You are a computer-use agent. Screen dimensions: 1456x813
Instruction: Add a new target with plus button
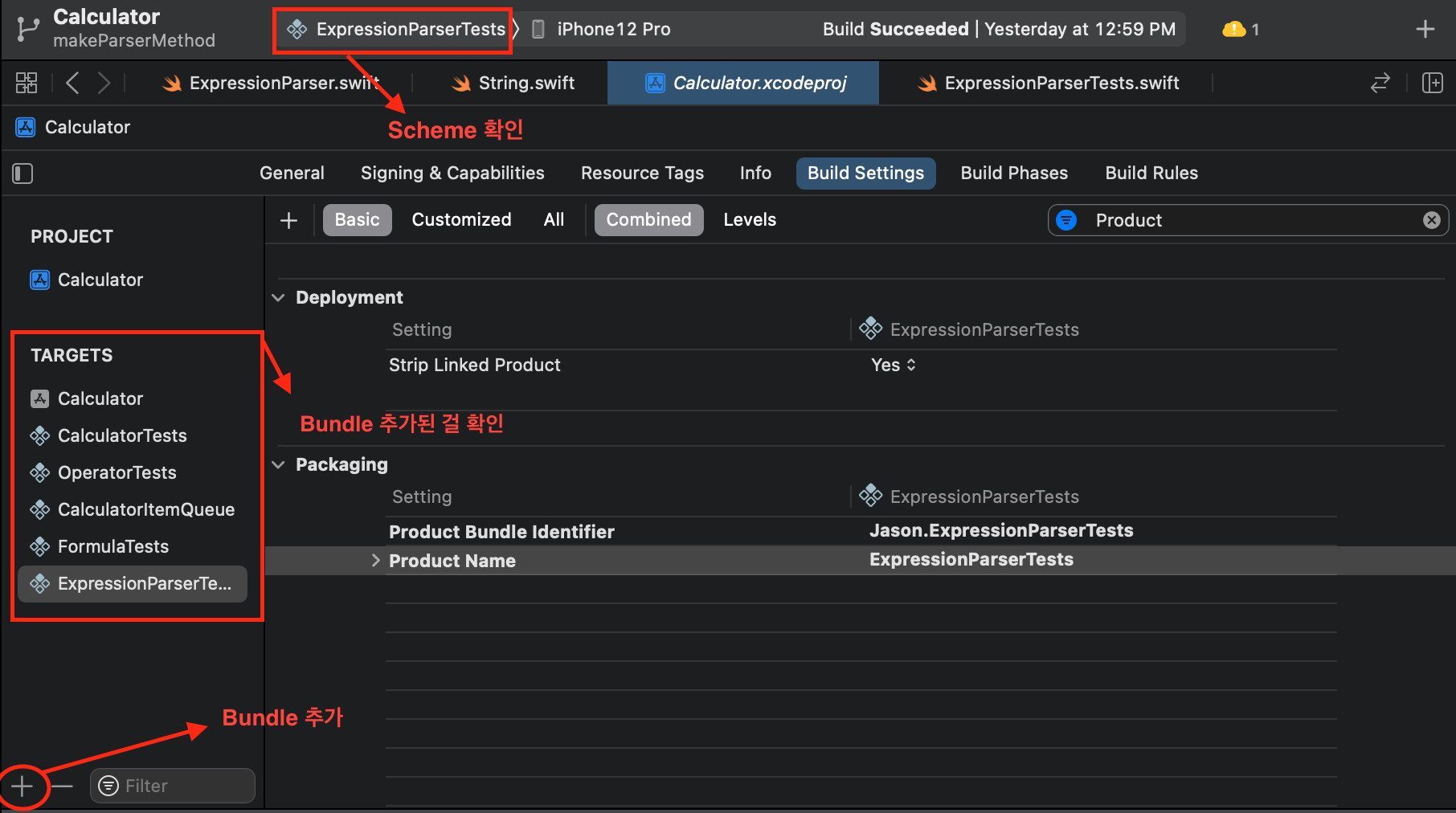pos(22,786)
